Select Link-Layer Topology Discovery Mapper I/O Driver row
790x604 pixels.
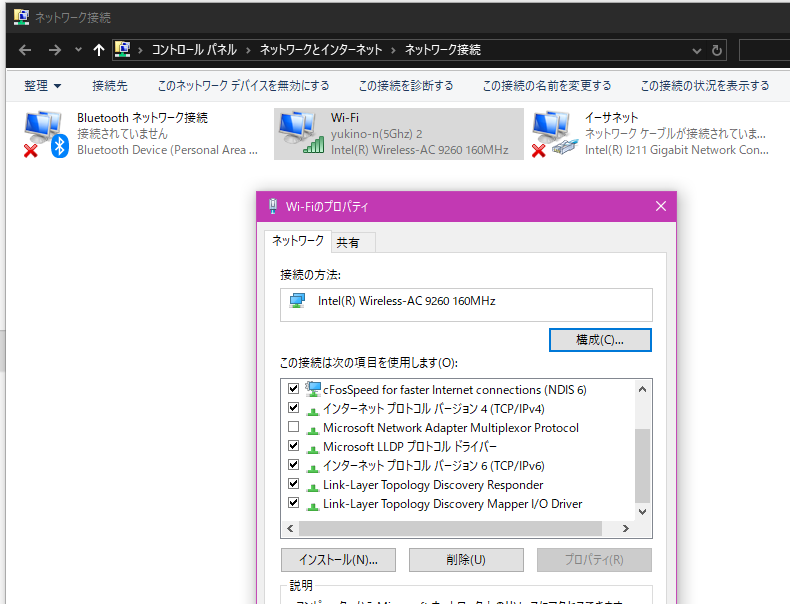point(452,504)
